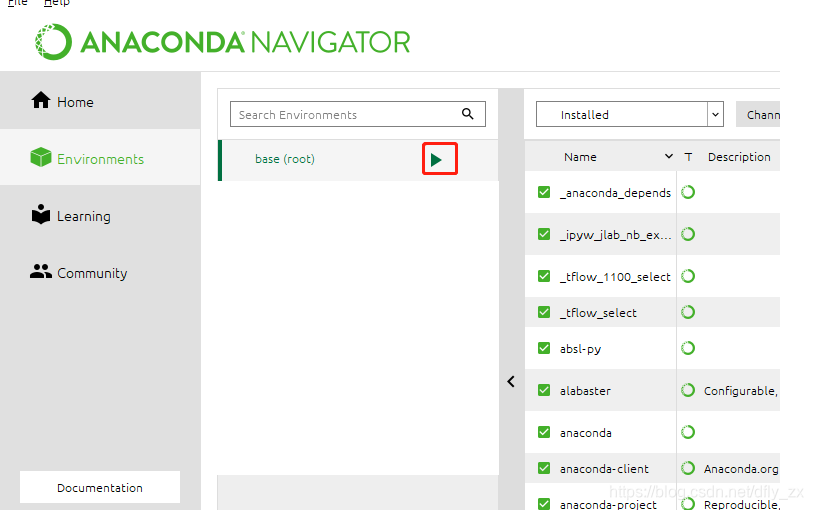Click the Documentation button

pos(100,487)
